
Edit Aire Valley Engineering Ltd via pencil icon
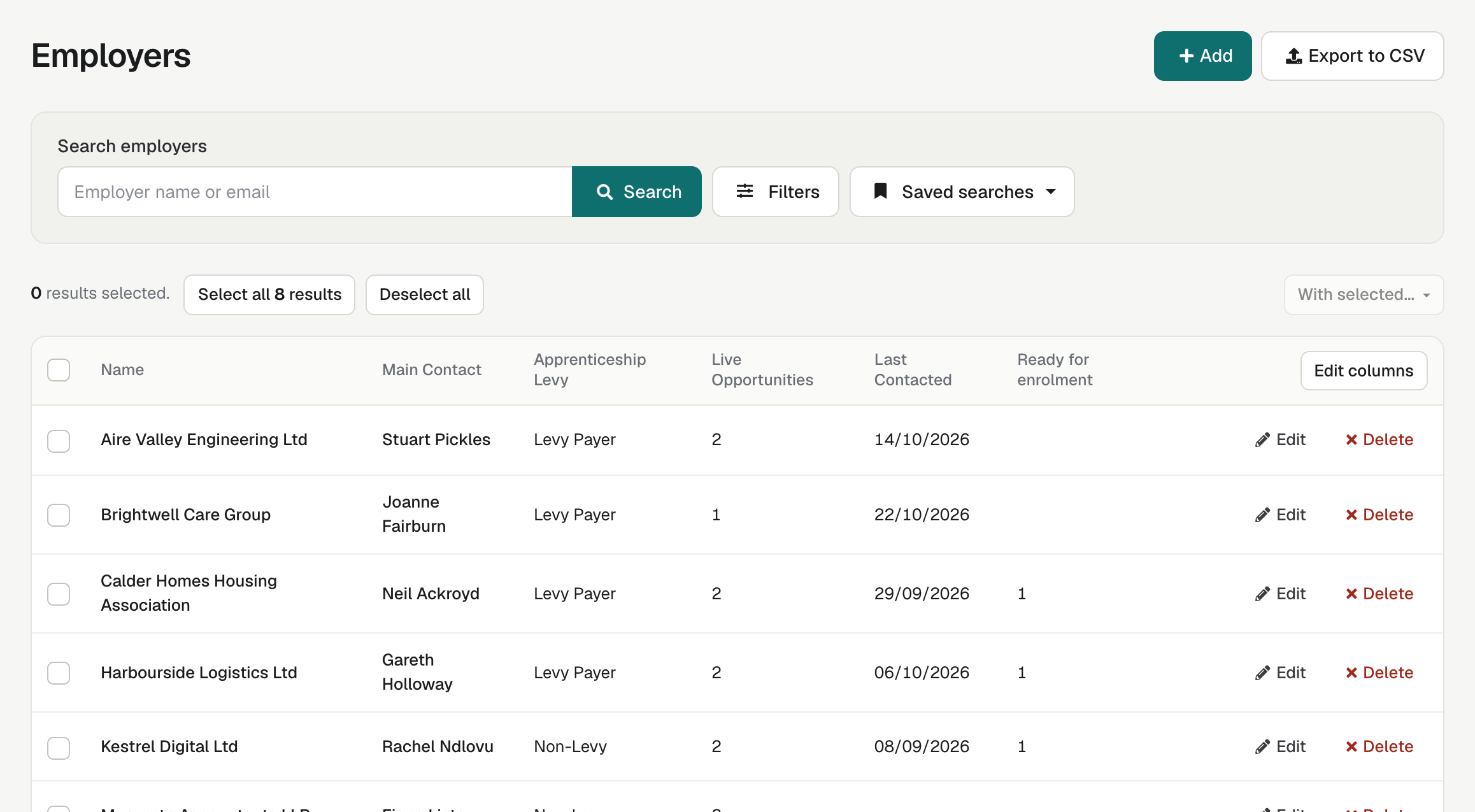1280,439
